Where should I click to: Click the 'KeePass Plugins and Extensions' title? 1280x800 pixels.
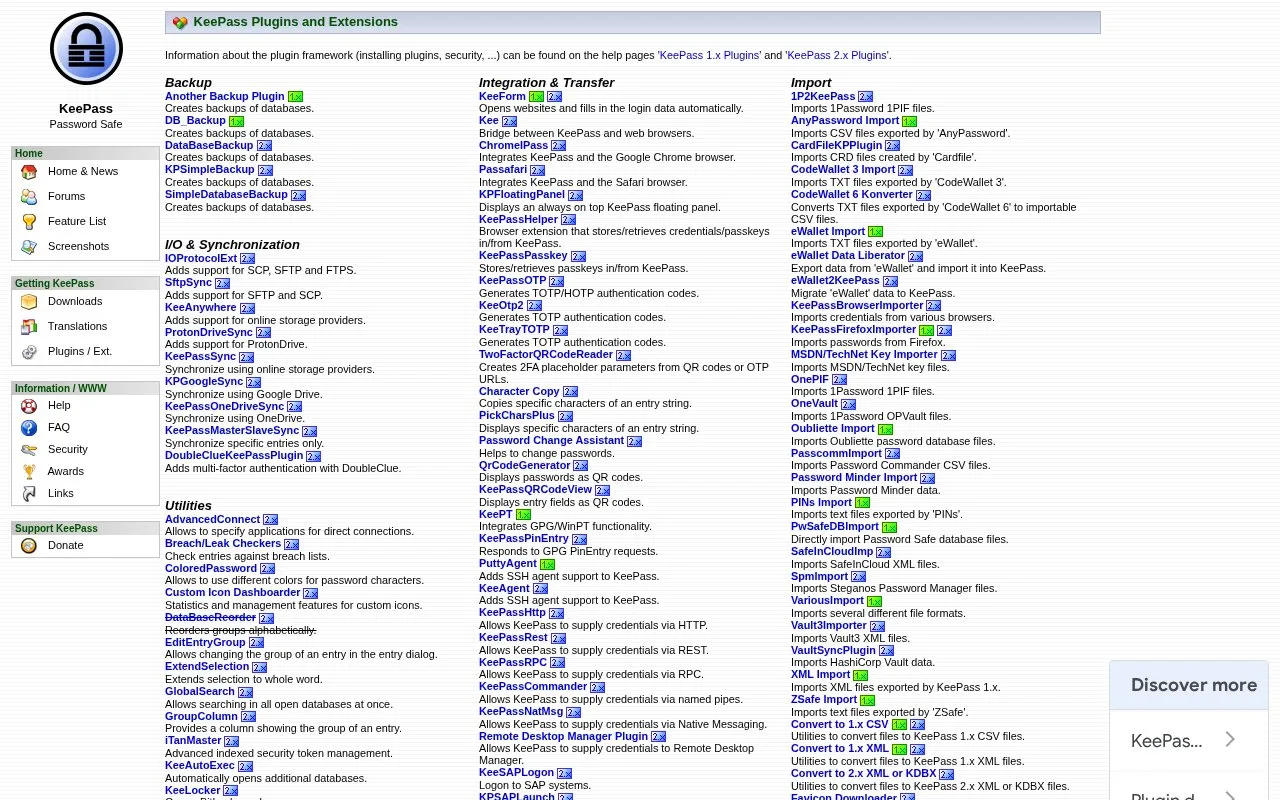pos(295,22)
